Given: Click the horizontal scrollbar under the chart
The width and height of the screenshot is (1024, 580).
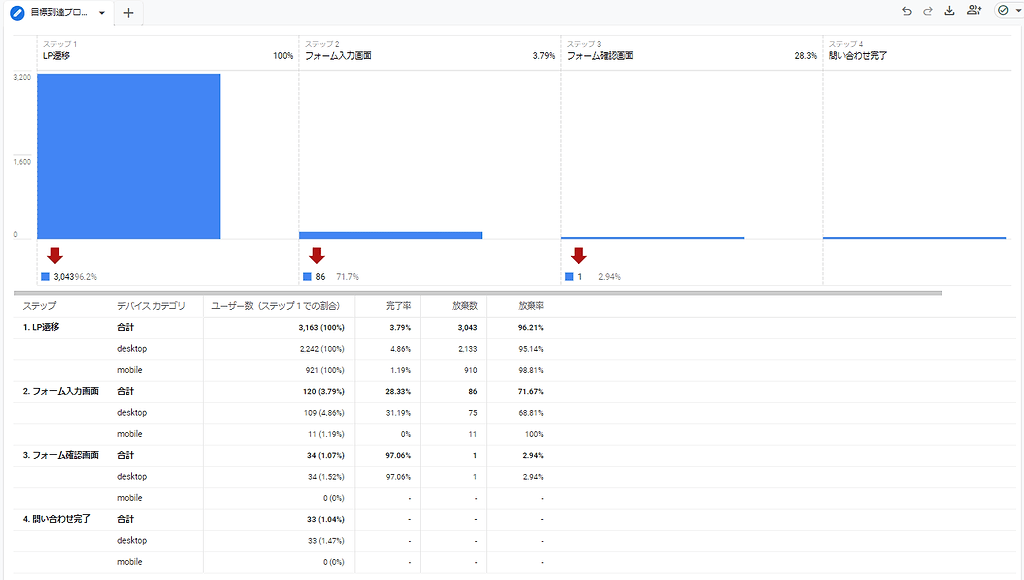Looking at the screenshot, I should pyautogui.click(x=478, y=293).
